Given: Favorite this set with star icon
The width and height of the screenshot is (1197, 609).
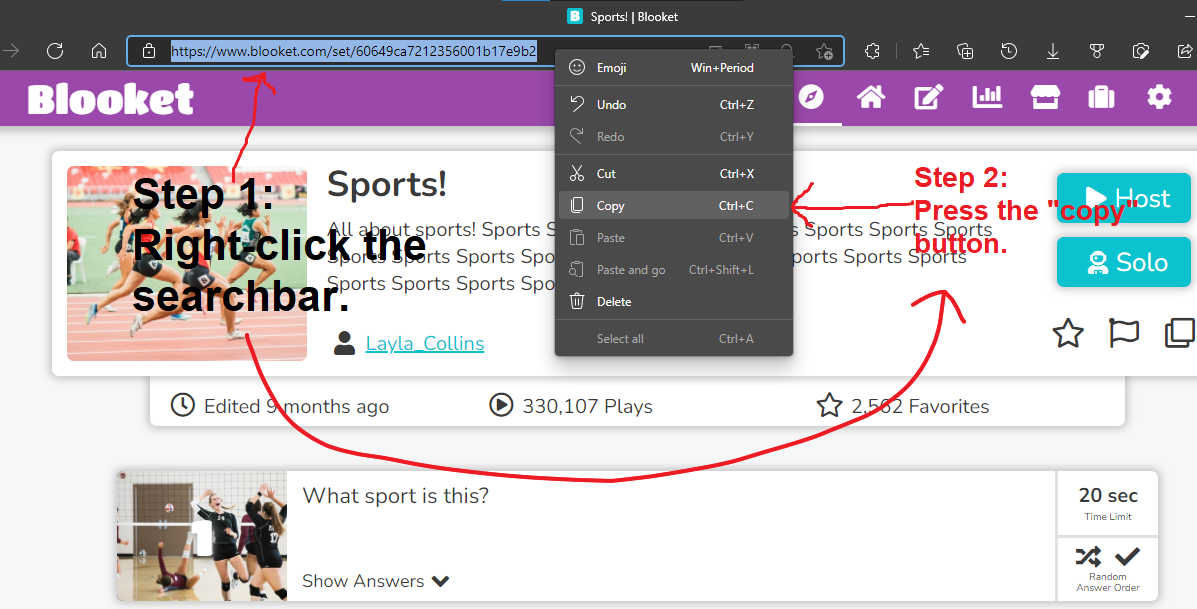Looking at the screenshot, I should coord(1068,334).
